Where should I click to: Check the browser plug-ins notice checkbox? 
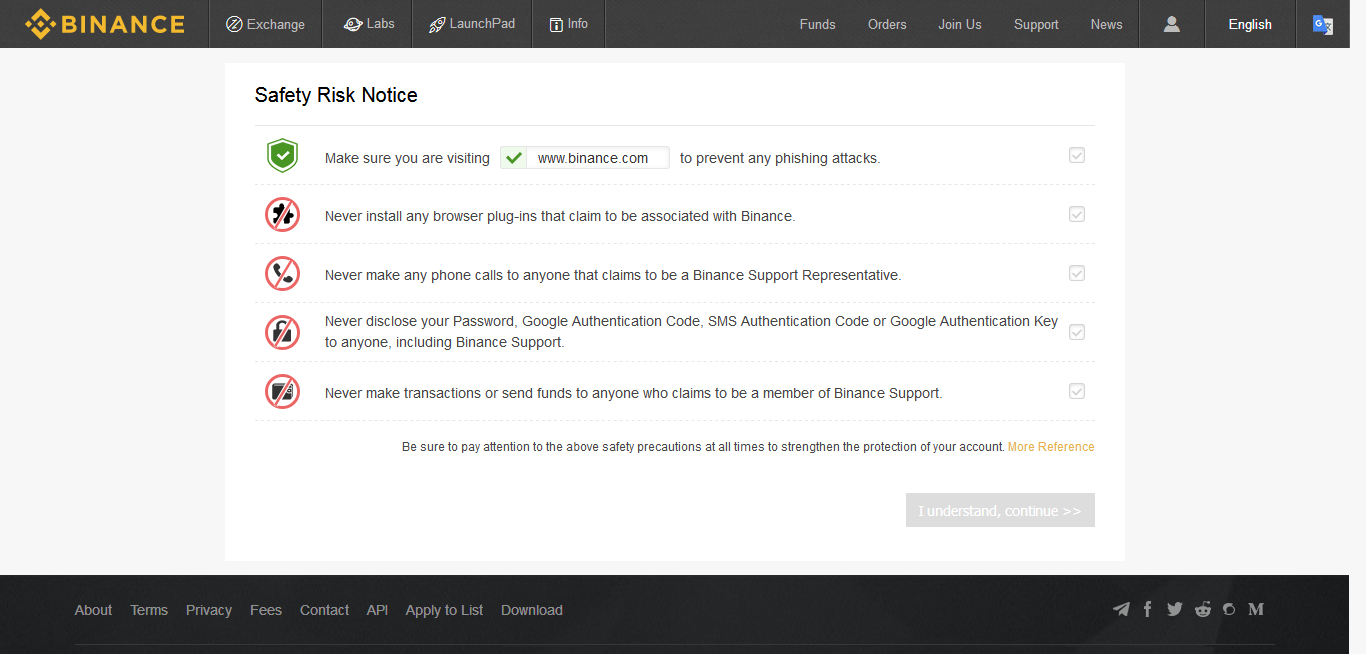tap(1077, 214)
